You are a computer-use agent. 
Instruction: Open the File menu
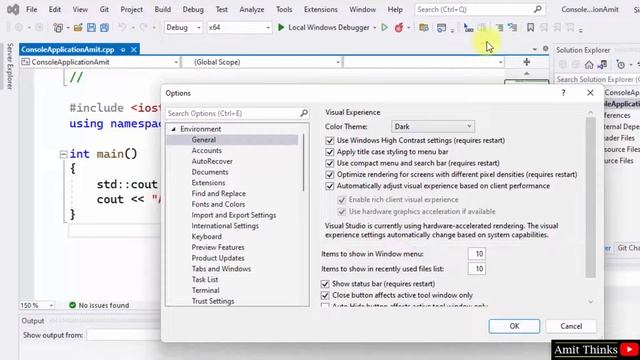31,9
